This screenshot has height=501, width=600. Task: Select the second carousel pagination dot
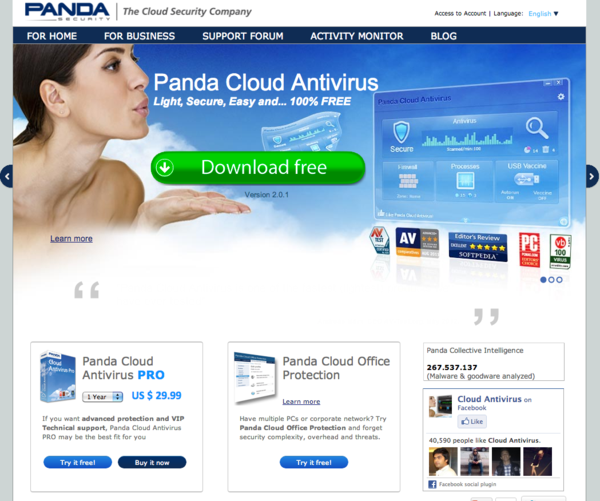tap(552, 280)
